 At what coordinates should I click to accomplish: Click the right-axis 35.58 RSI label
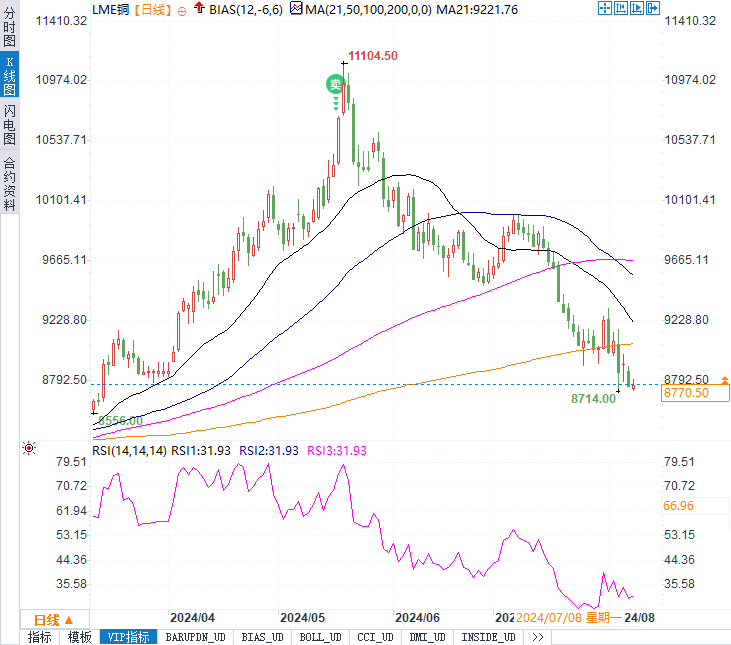coord(679,584)
